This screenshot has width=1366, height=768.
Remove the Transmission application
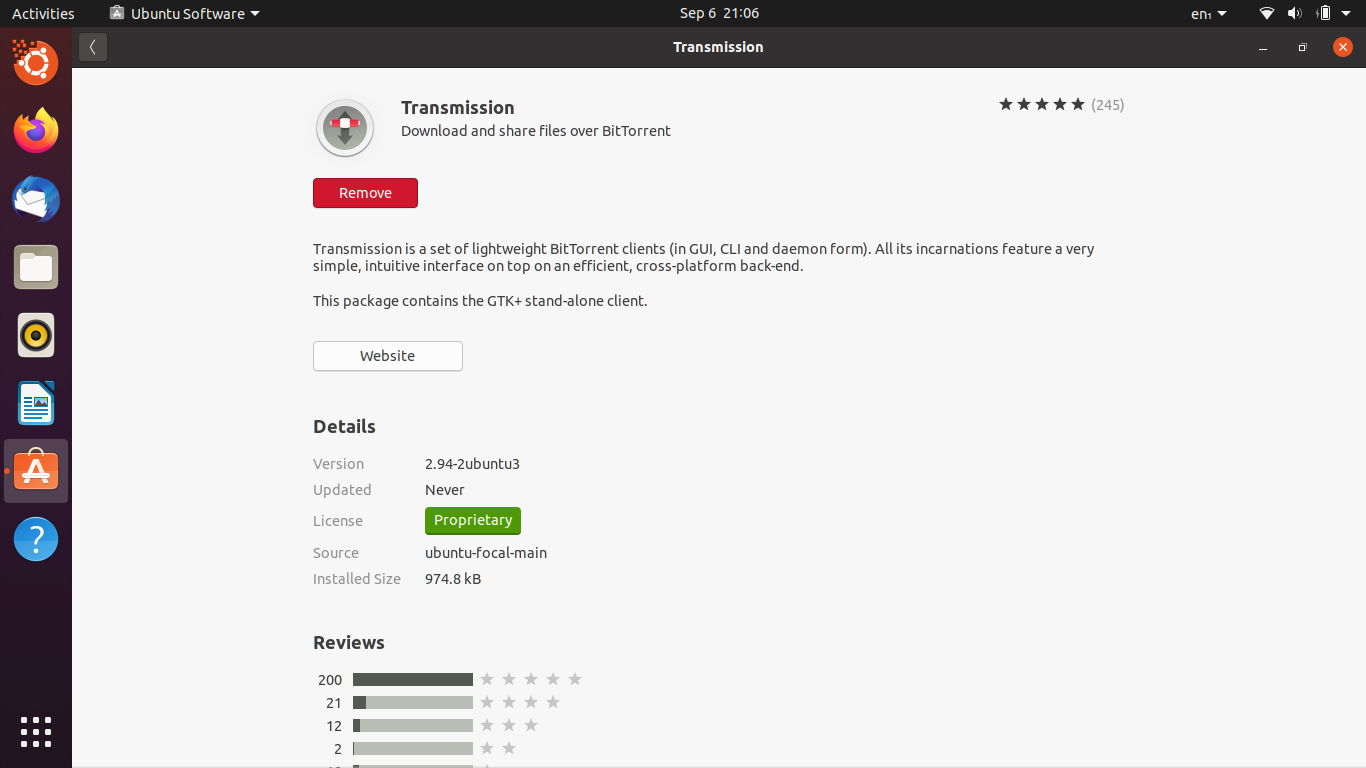pos(365,193)
